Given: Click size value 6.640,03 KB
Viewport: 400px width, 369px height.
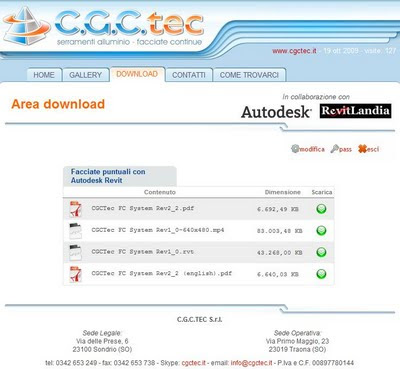Looking at the screenshot, I should click(x=278, y=274).
